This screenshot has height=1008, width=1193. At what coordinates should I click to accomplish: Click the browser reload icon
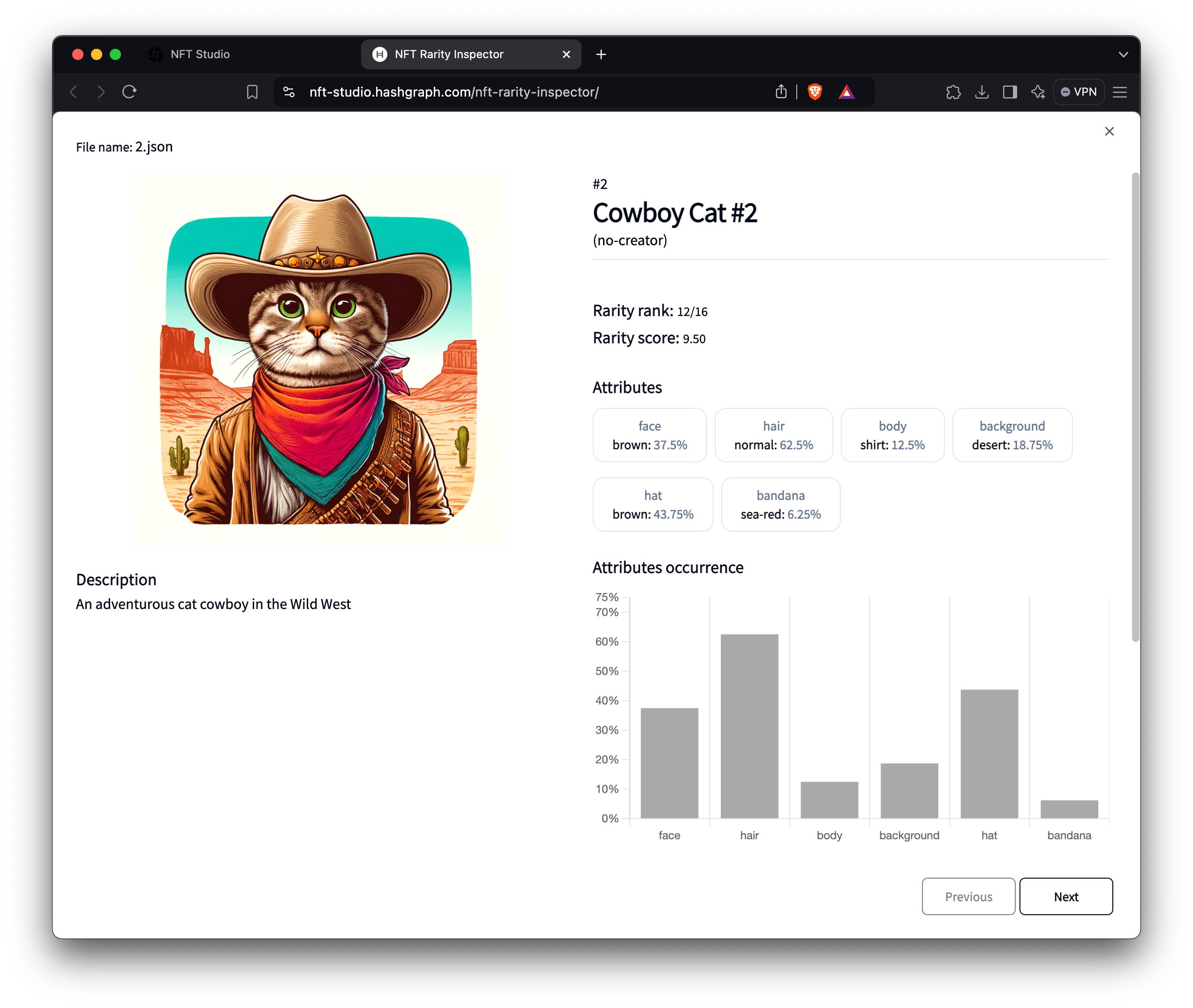[x=129, y=92]
